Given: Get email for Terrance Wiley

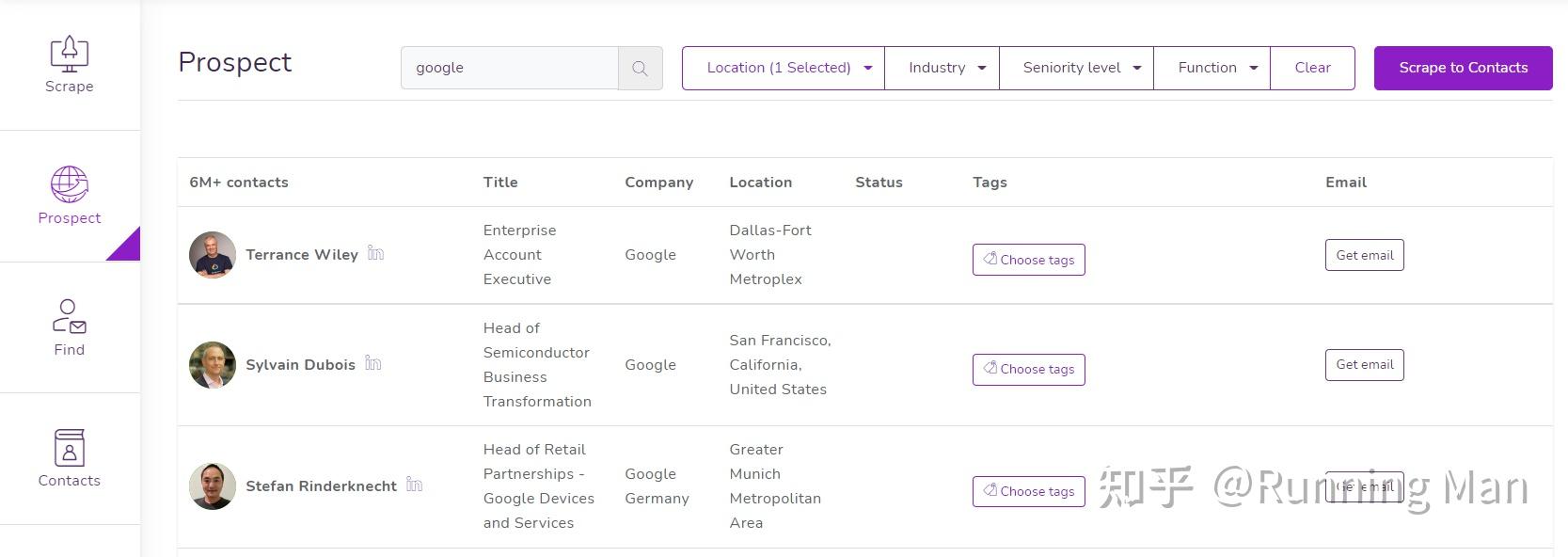Looking at the screenshot, I should point(1364,255).
